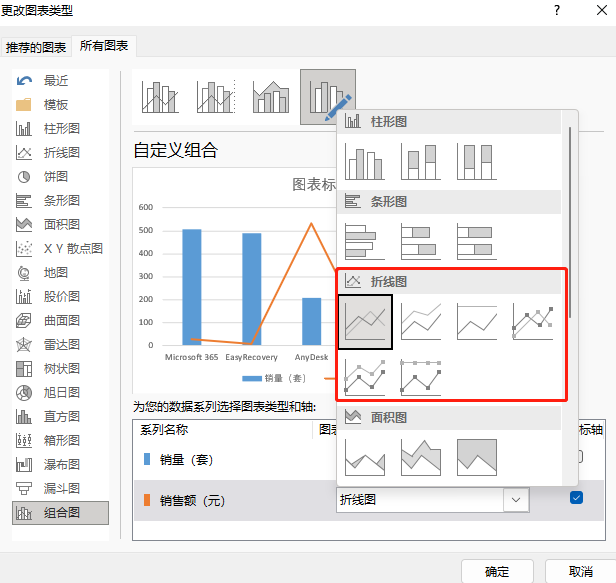Image resolution: width=616 pixels, height=583 pixels.
Task: Choose the line with markers thumbnail
Action: [x=533, y=322]
